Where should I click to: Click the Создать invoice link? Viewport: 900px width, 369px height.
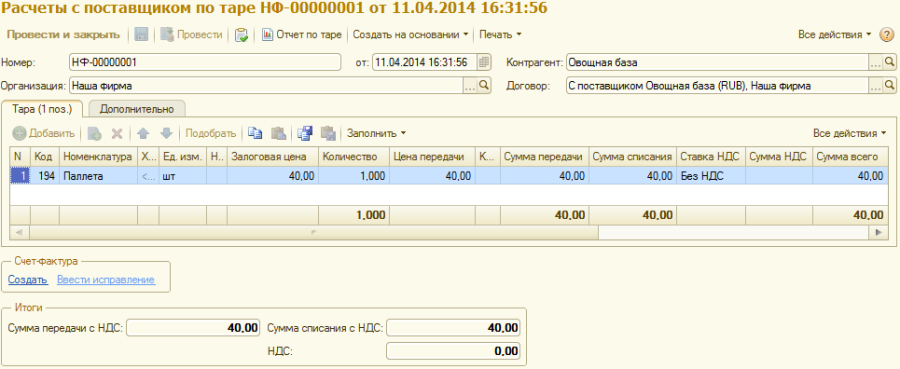tap(28, 279)
